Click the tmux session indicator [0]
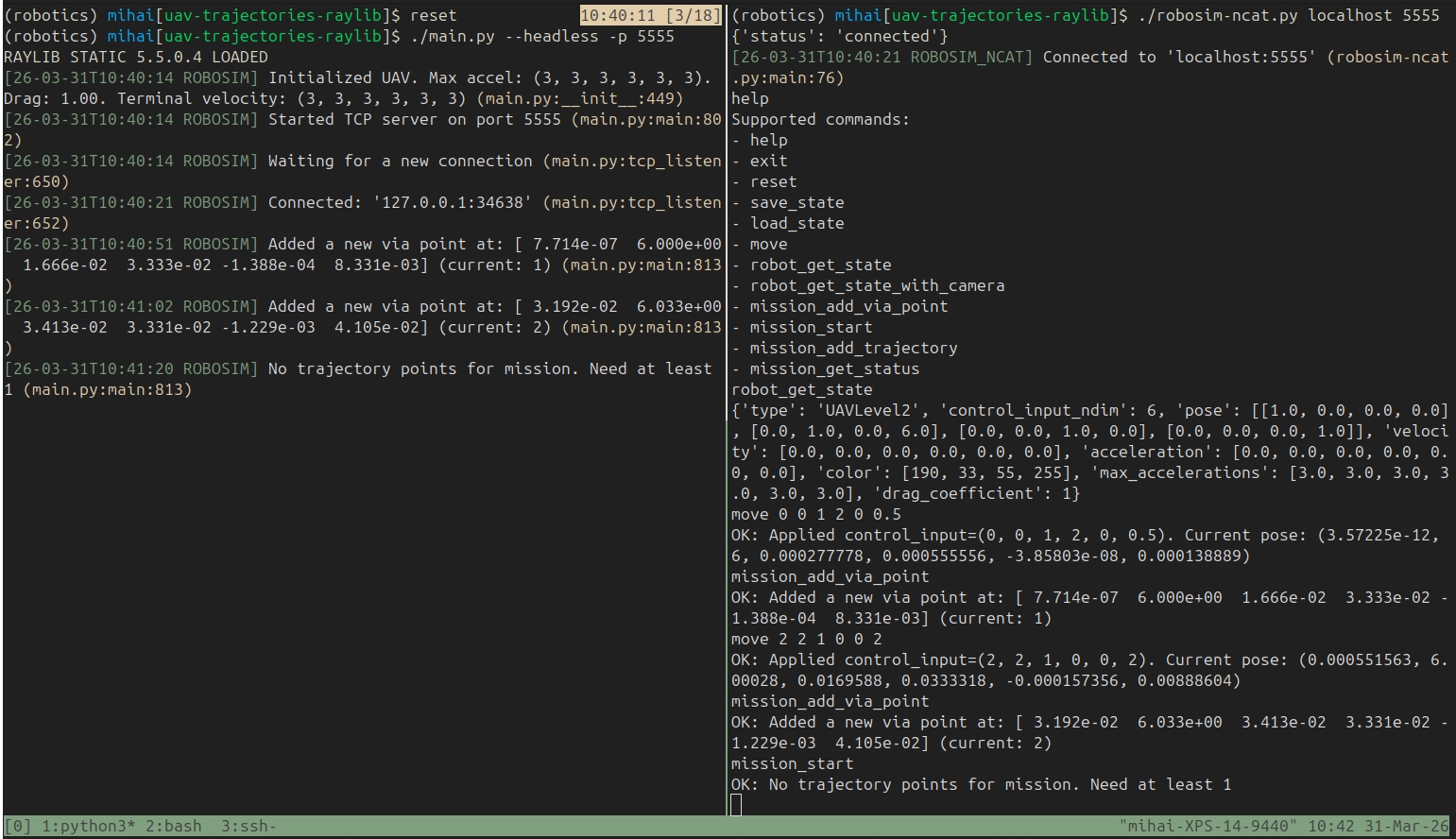This screenshot has height=839, width=1456. [18, 826]
